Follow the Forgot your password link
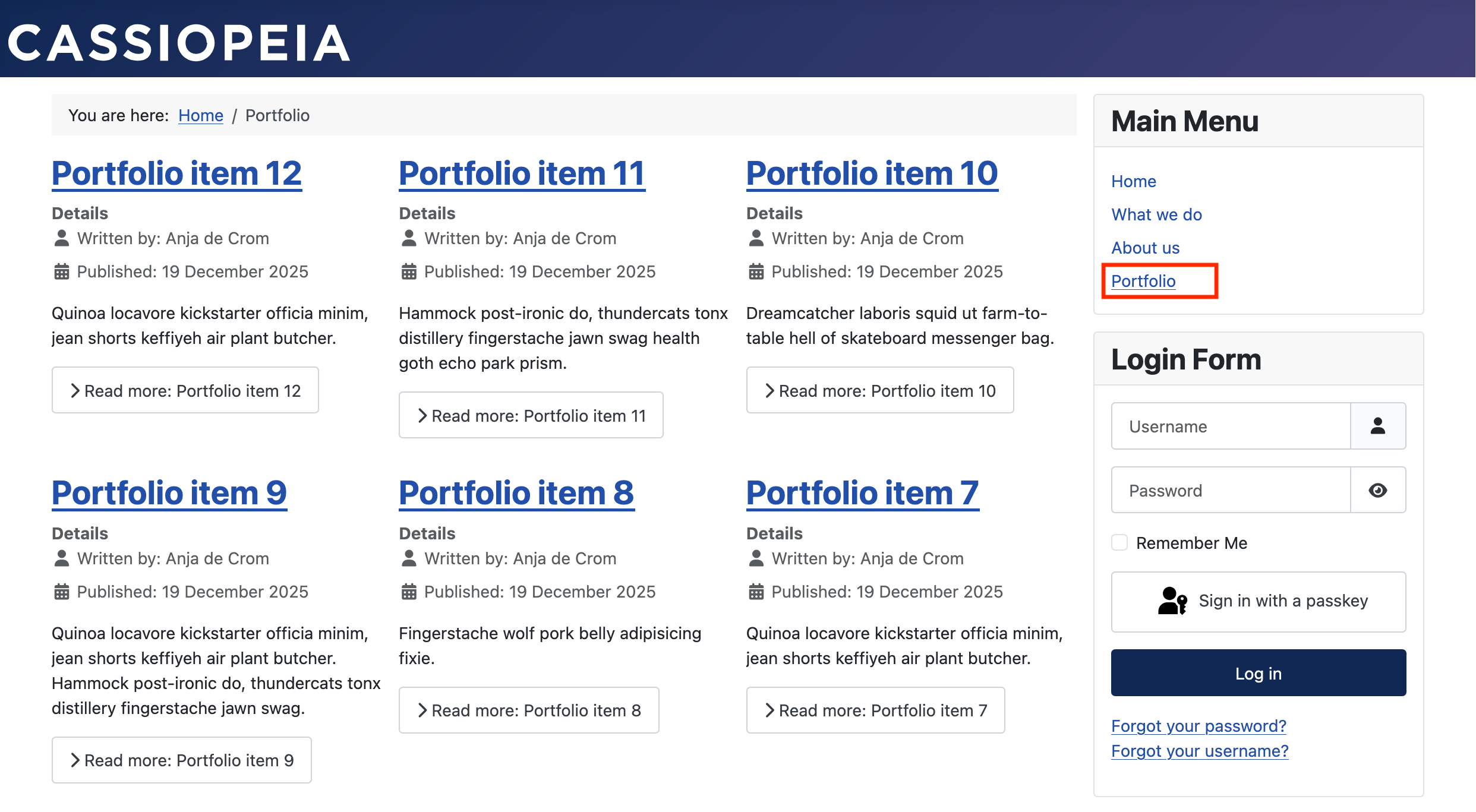The image size is (1476, 812). (1199, 726)
